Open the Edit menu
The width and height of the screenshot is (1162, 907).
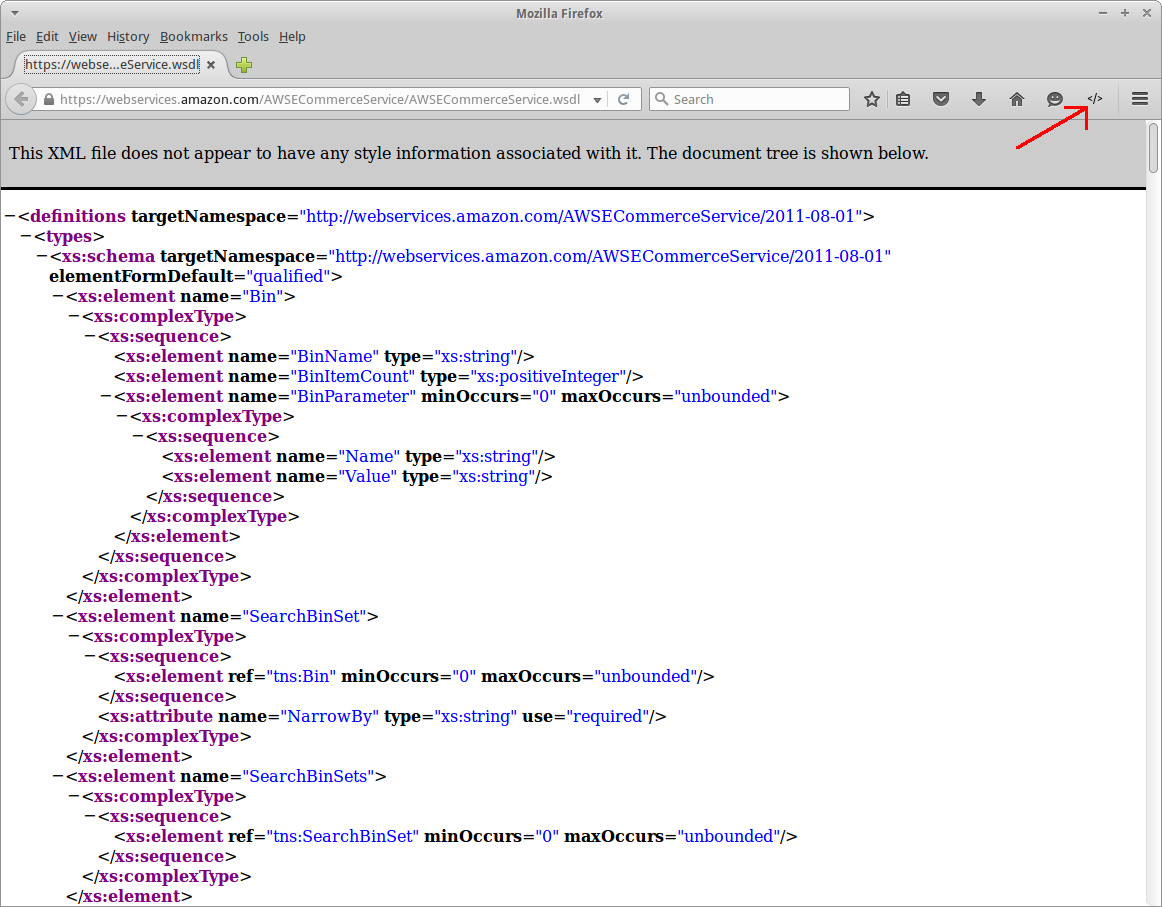[x=47, y=36]
